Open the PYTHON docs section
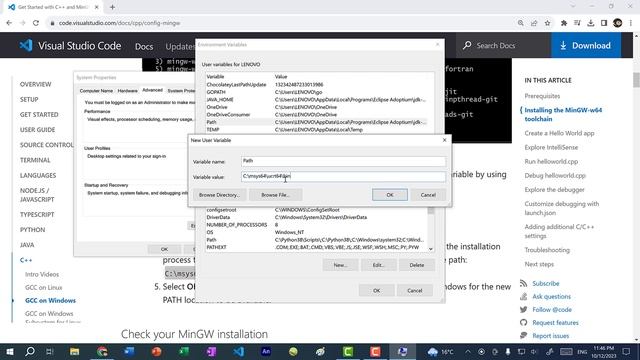The height and width of the screenshot is (360, 640). [x=33, y=230]
